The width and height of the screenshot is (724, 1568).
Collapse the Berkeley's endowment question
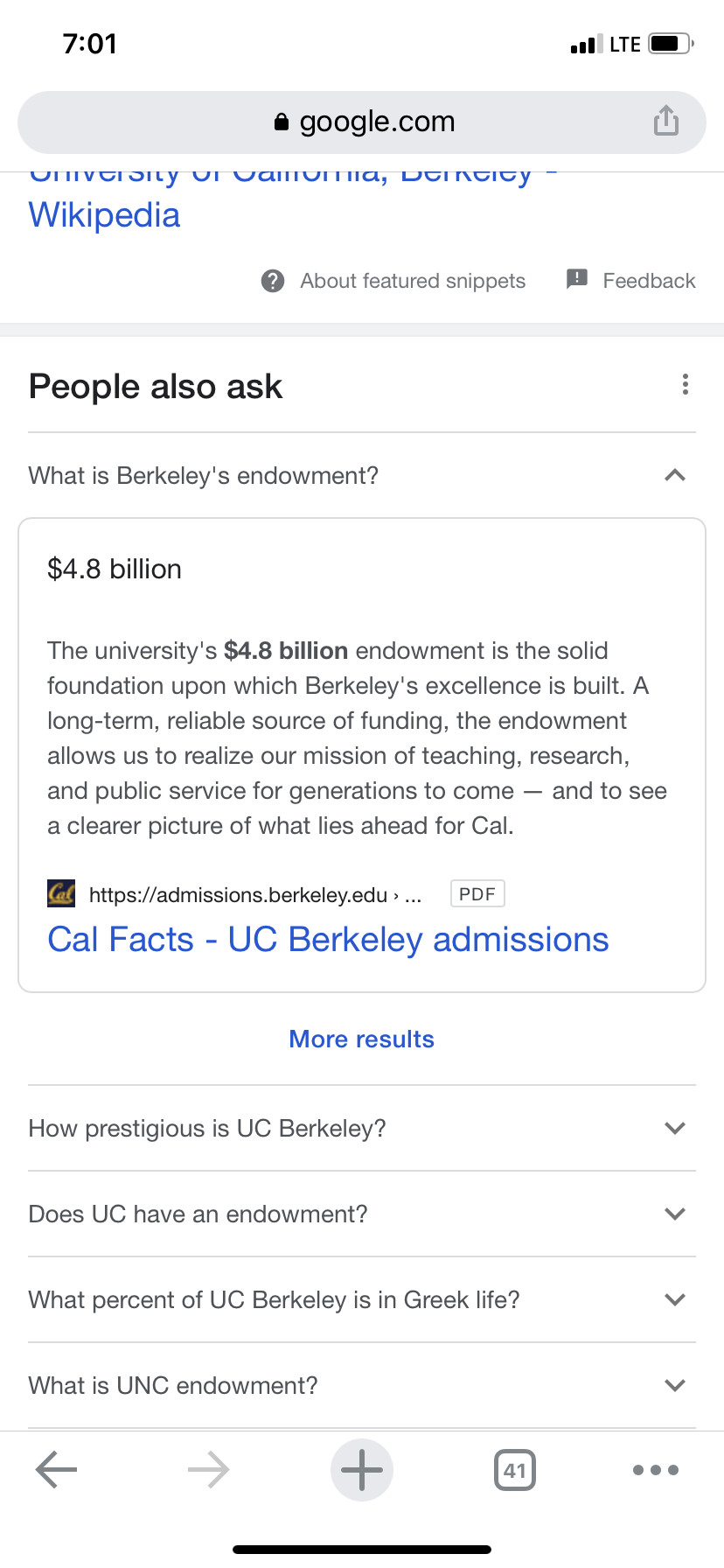click(x=362, y=475)
